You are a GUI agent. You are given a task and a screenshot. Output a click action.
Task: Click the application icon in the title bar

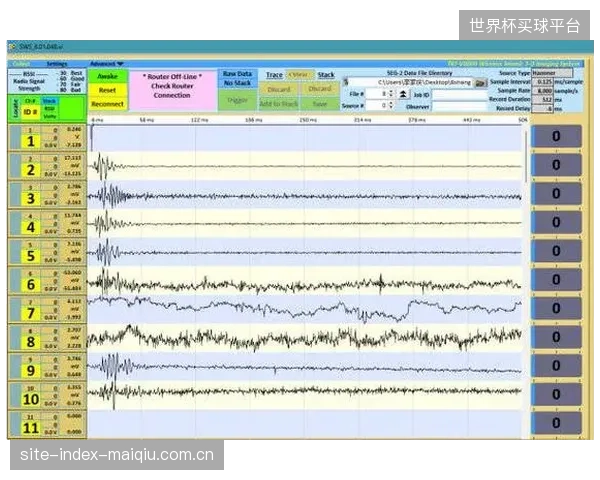(13, 47)
